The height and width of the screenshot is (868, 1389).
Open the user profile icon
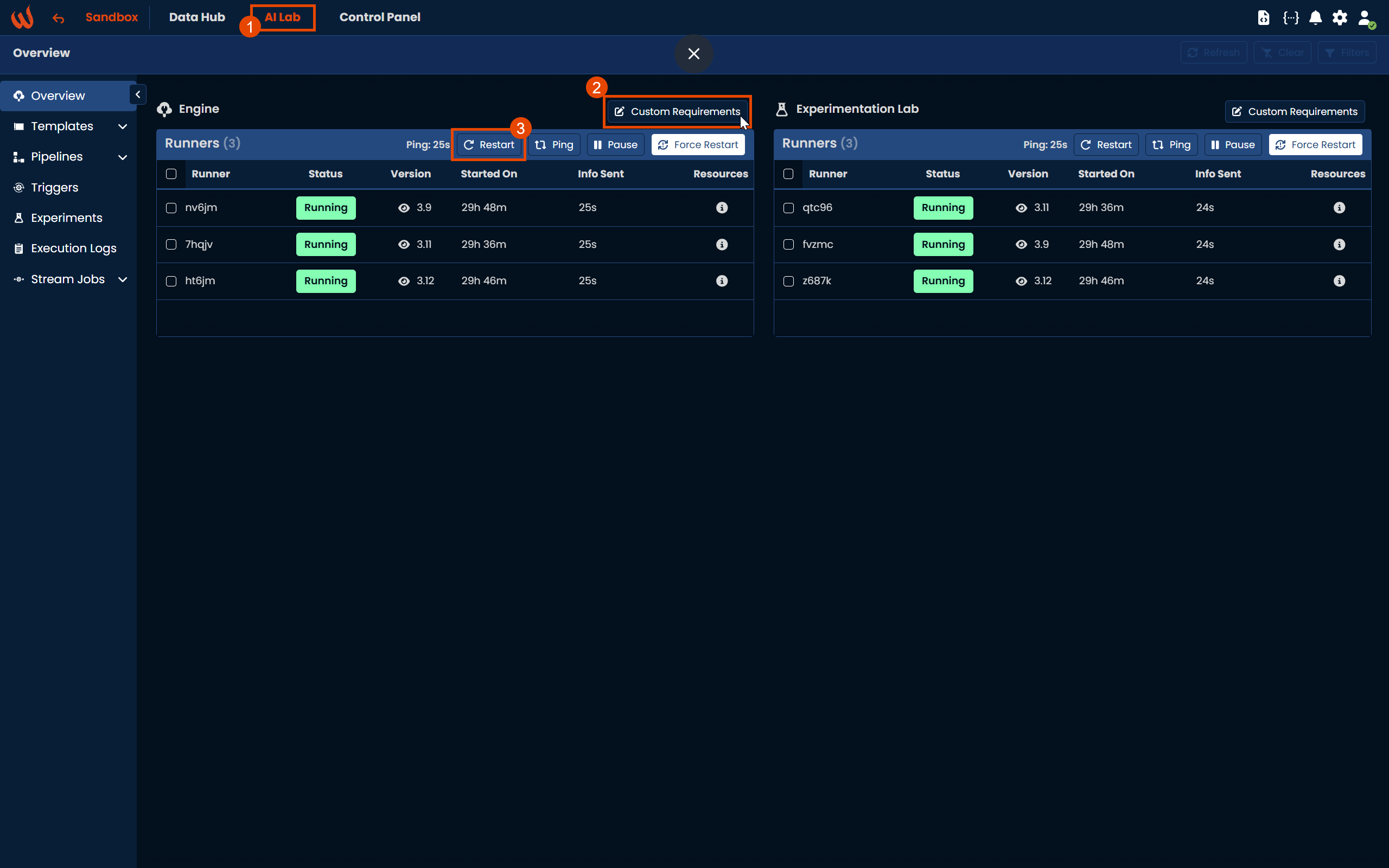pos(1365,18)
